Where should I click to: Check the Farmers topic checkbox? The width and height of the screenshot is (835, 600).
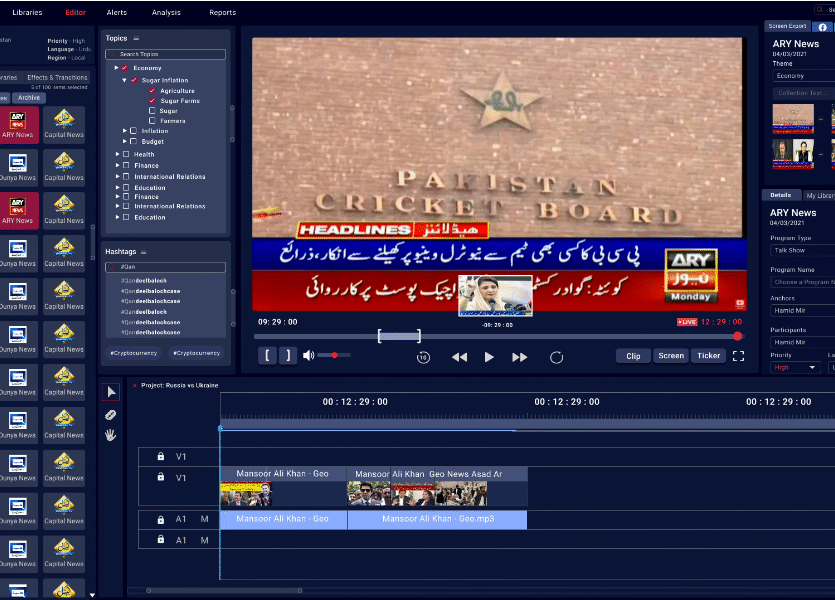pos(152,121)
